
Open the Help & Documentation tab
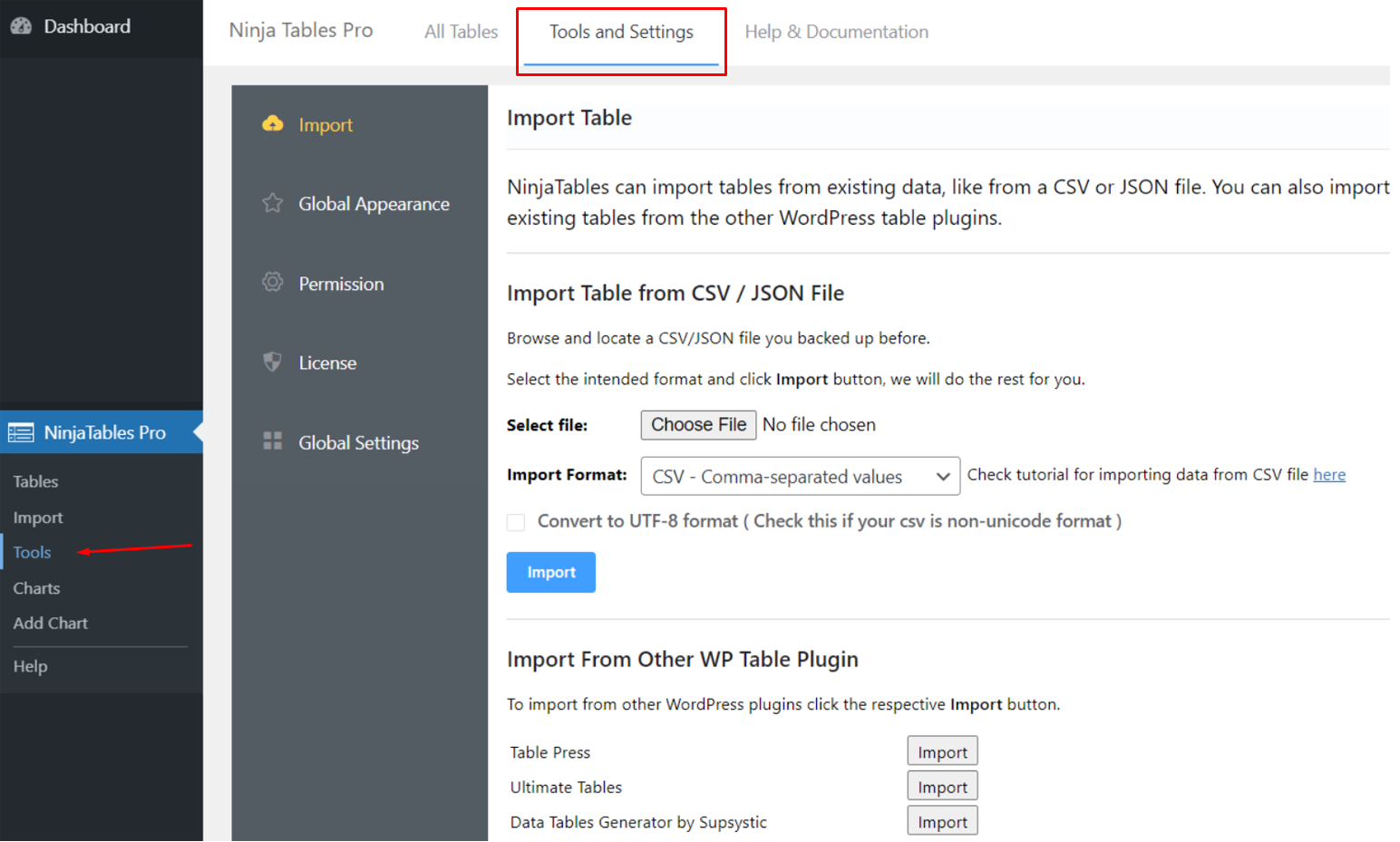pos(836,32)
